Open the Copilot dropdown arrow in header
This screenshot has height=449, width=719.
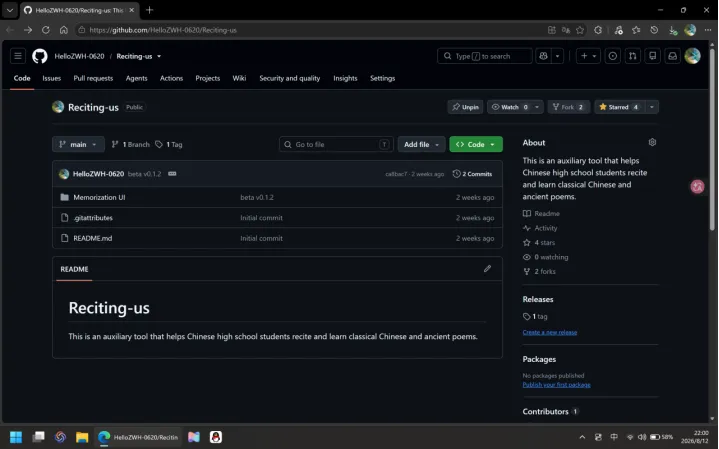click(557, 56)
